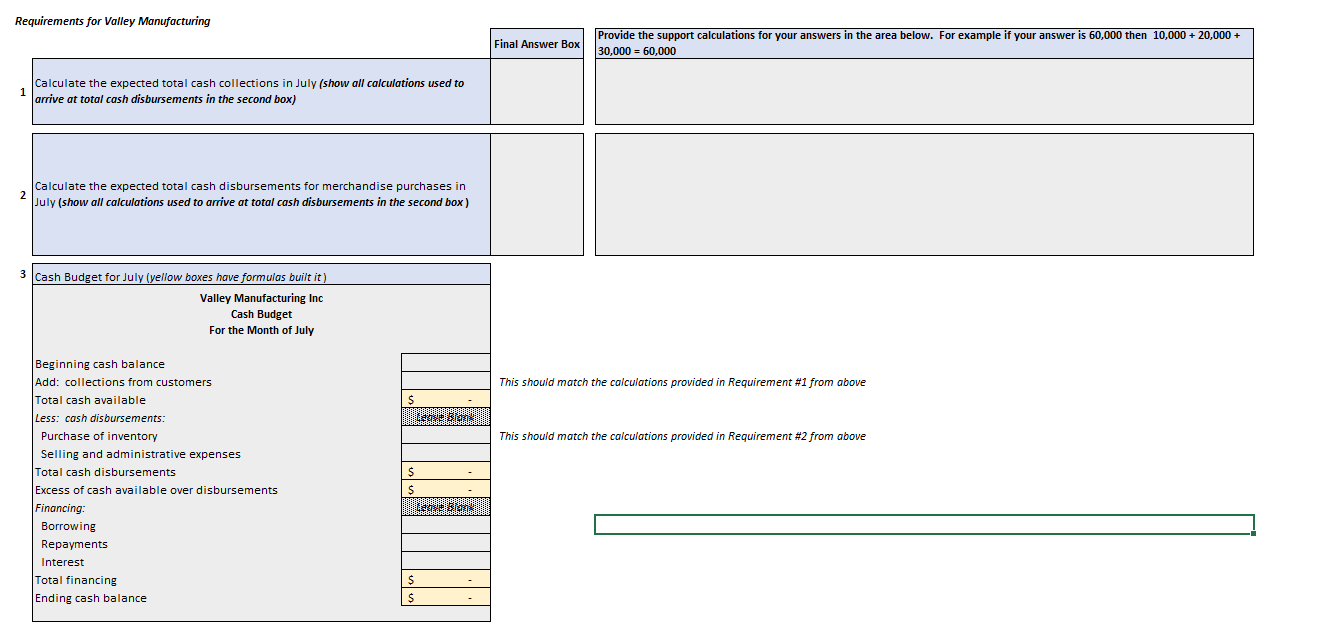Select the Requirement 2 Final Answer Box cell
The width and height of the screenshot is (1329, 628).
(x=537, y=194)
